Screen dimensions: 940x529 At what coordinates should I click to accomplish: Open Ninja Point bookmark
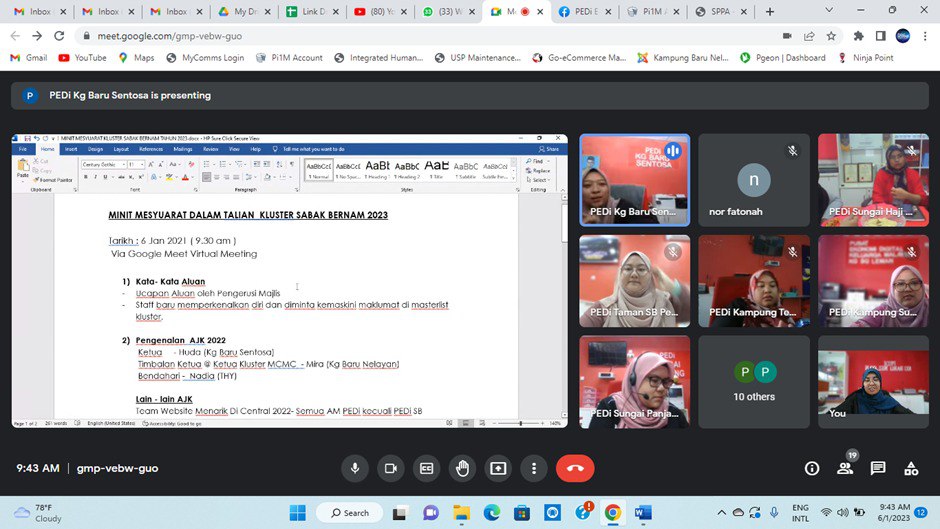click(x=866, y=58)
